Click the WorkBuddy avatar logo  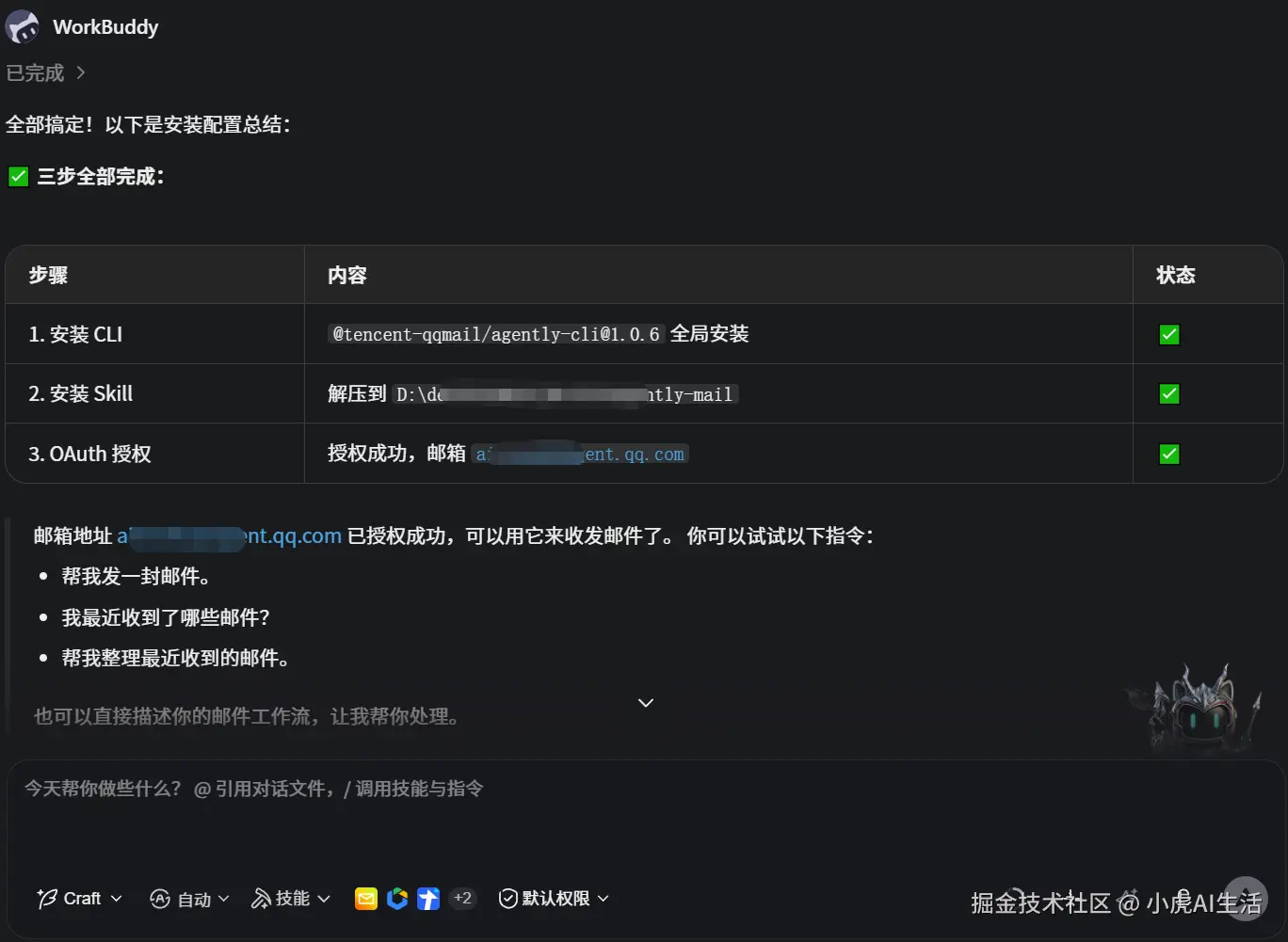coord(23,26)
